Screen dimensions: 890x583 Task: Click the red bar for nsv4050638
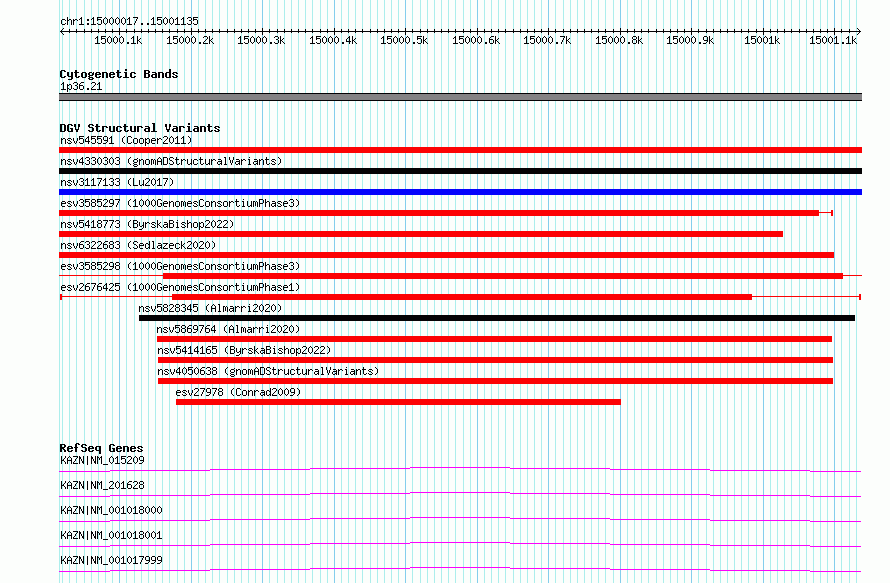(496, 381)
